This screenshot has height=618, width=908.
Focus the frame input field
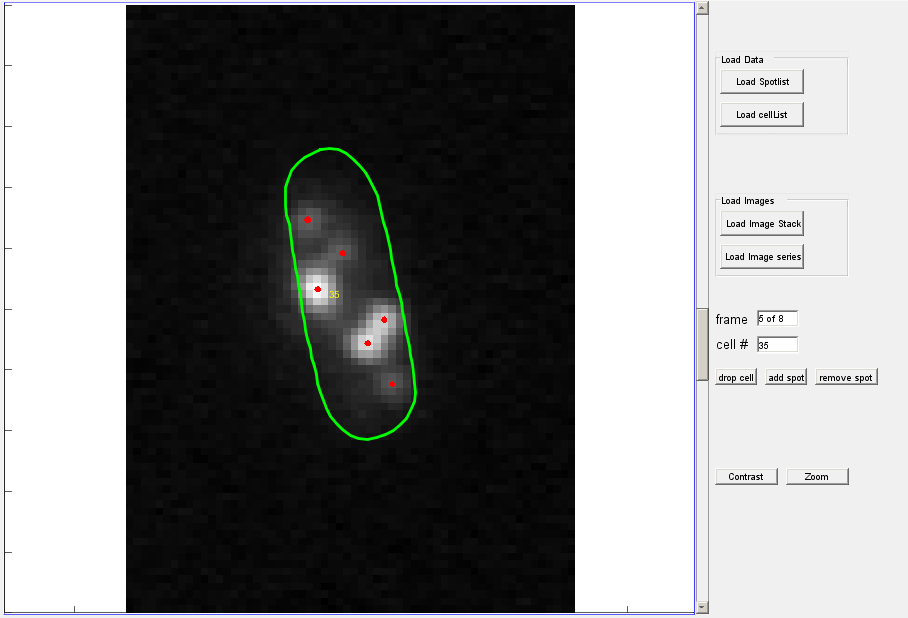(777, 319)
